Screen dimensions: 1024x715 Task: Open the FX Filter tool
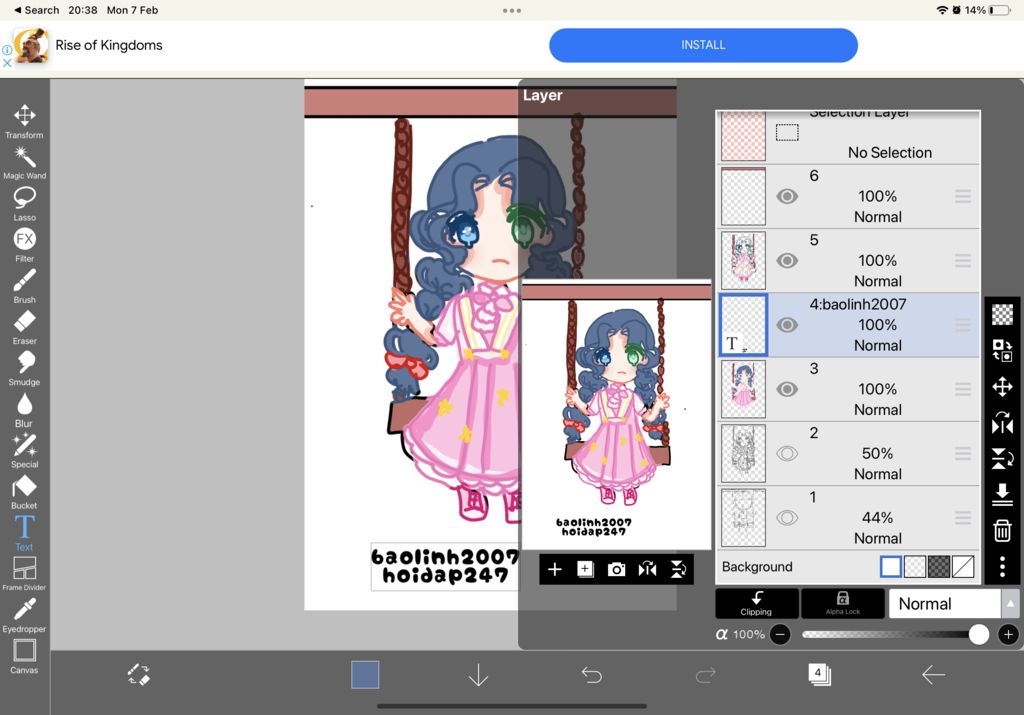[x=24, y=245]
